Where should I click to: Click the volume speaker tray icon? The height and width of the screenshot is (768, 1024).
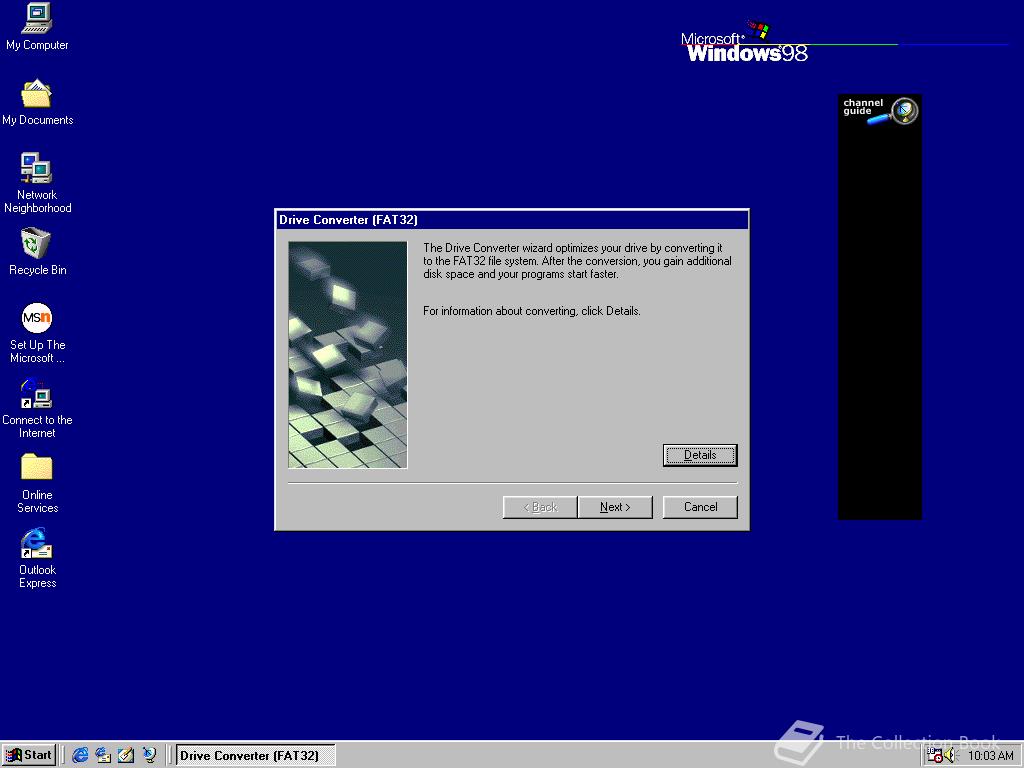click(950, 756)
